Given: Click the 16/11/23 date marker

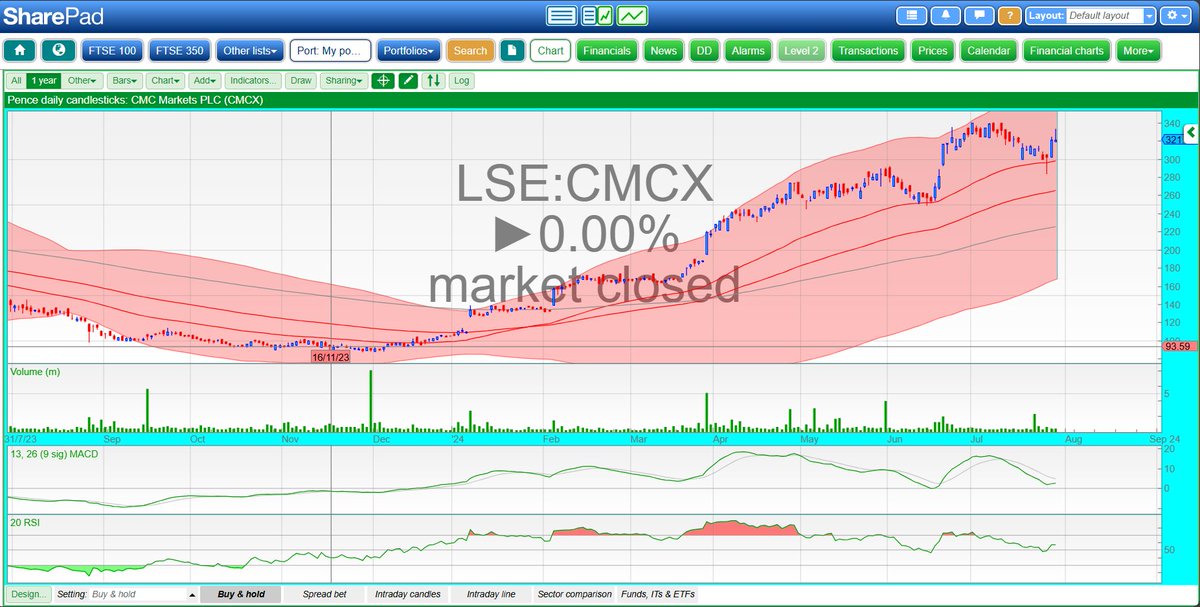Looking at the screenshot, I should coord(330,357).
